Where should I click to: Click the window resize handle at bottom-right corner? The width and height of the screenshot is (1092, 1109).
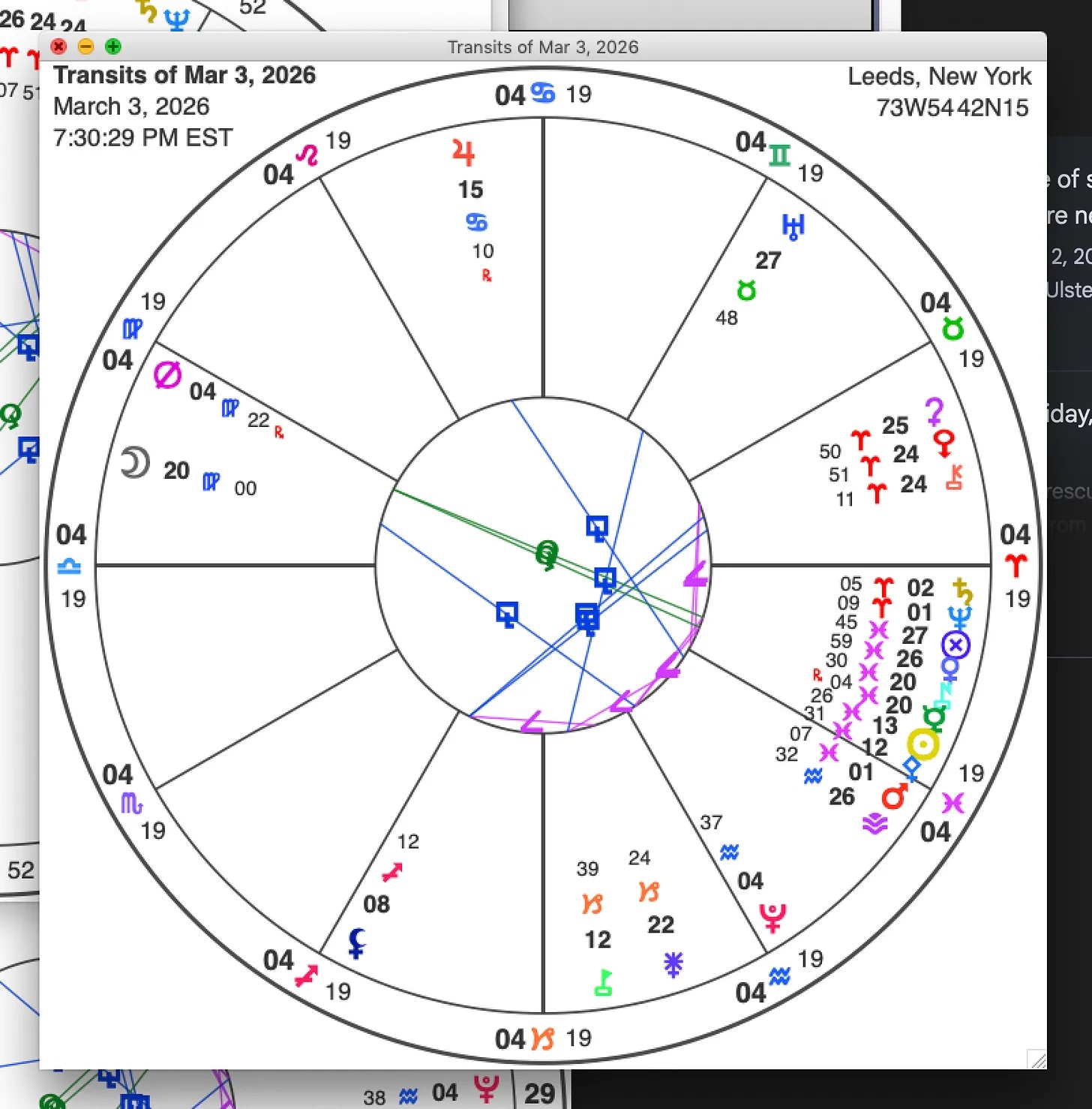1036,1059
